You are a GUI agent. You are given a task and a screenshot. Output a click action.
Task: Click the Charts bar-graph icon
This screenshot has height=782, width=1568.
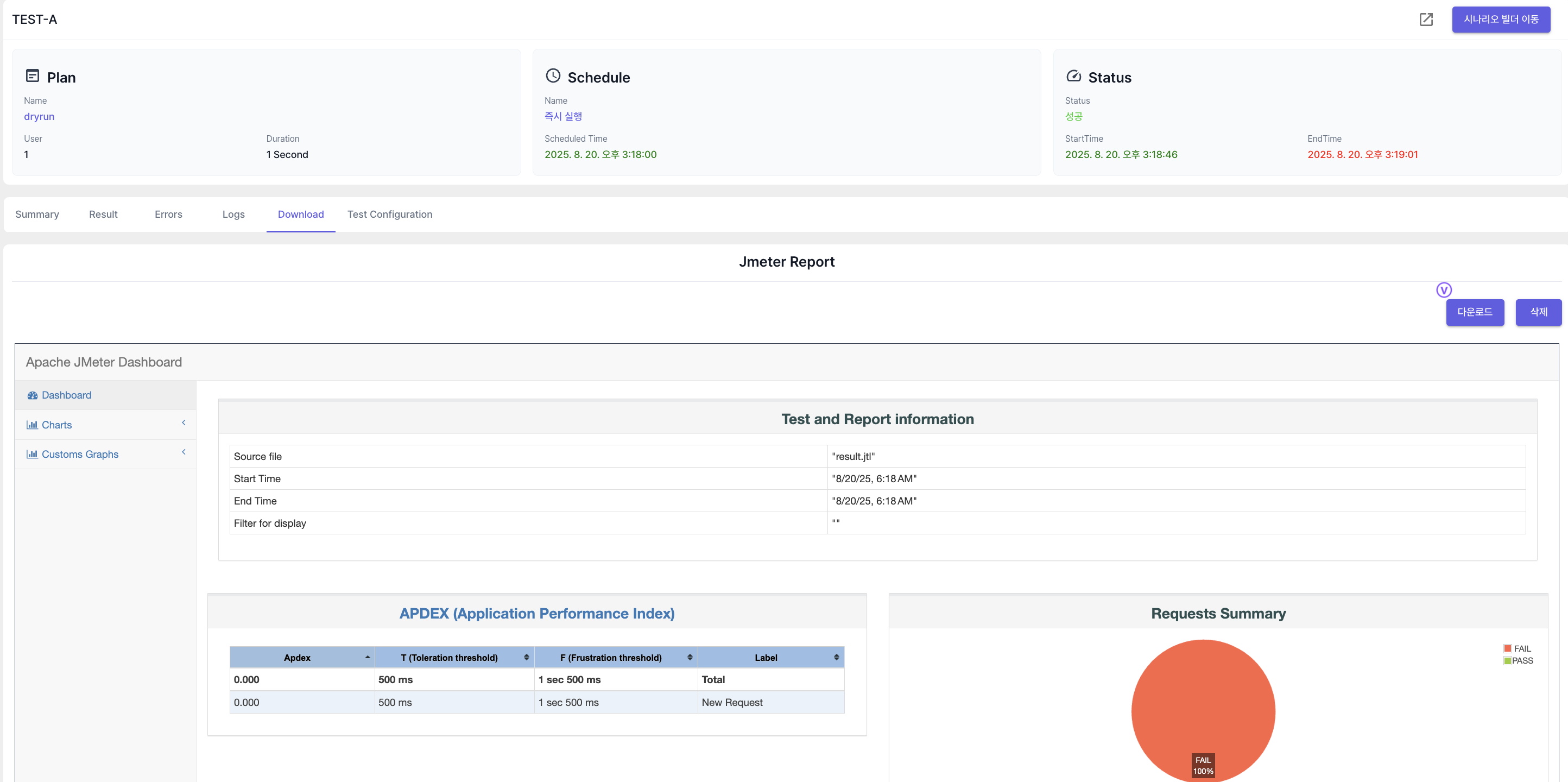click(x=32, y=425)
